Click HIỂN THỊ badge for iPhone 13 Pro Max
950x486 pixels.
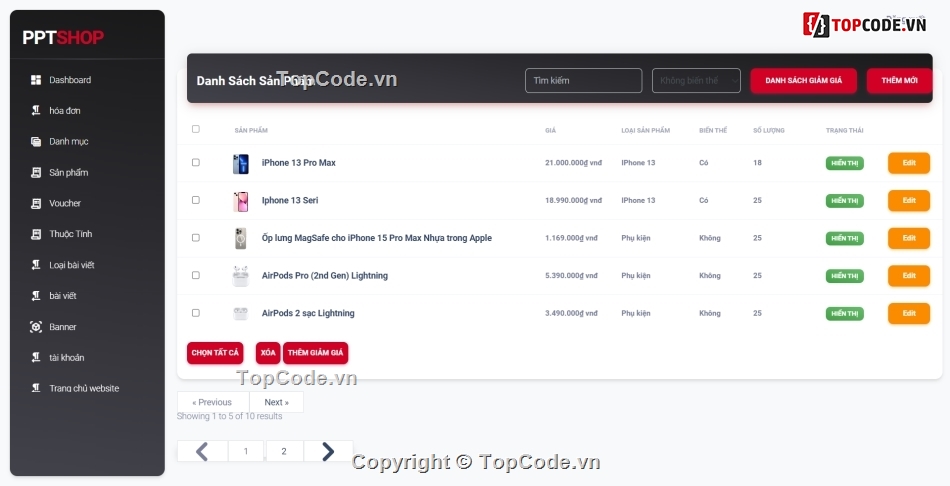(x=845, y=164)
